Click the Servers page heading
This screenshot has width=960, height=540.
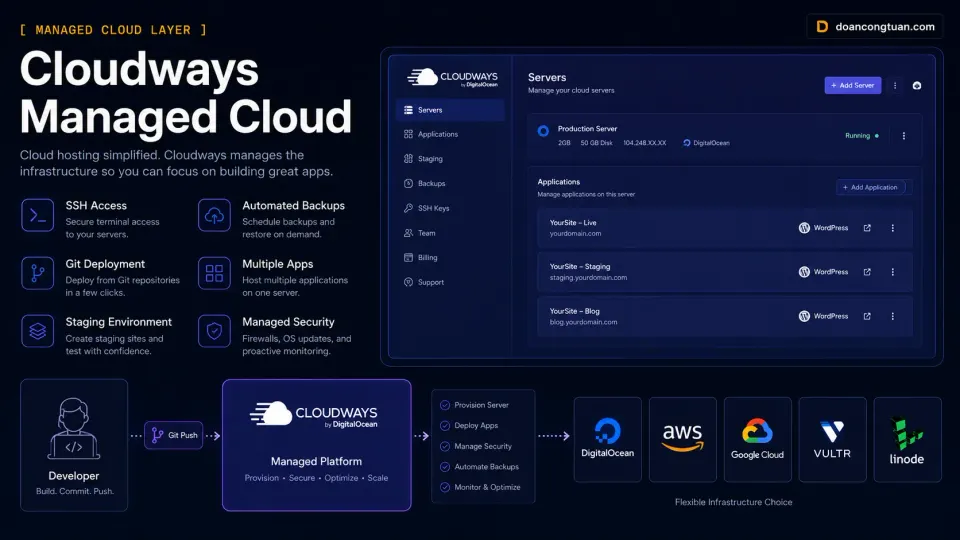(547, 78)
